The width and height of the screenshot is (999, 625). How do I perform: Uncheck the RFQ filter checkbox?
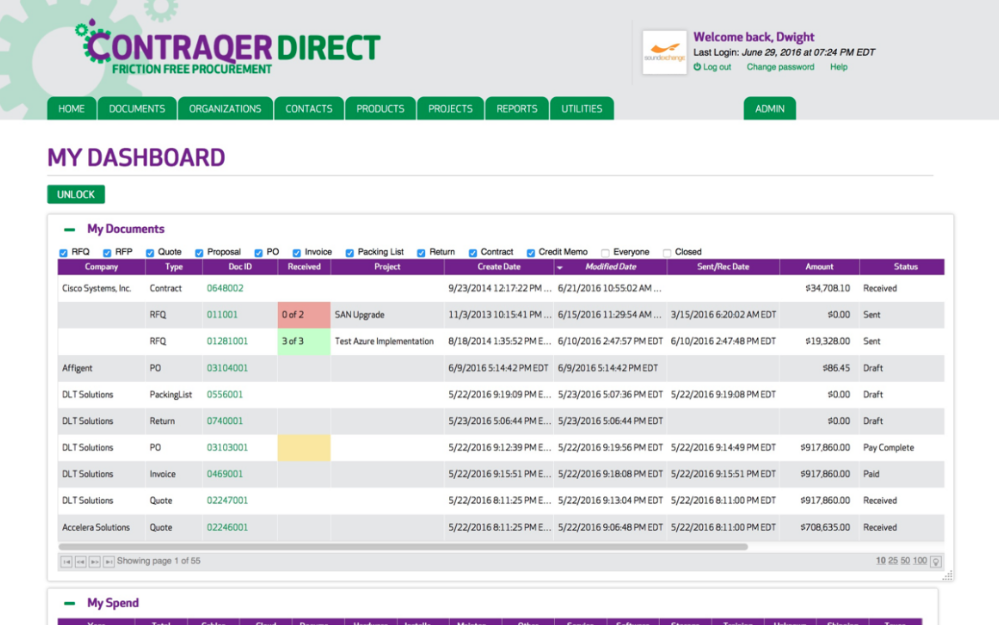pyautogui.click(x=64, y=253)
